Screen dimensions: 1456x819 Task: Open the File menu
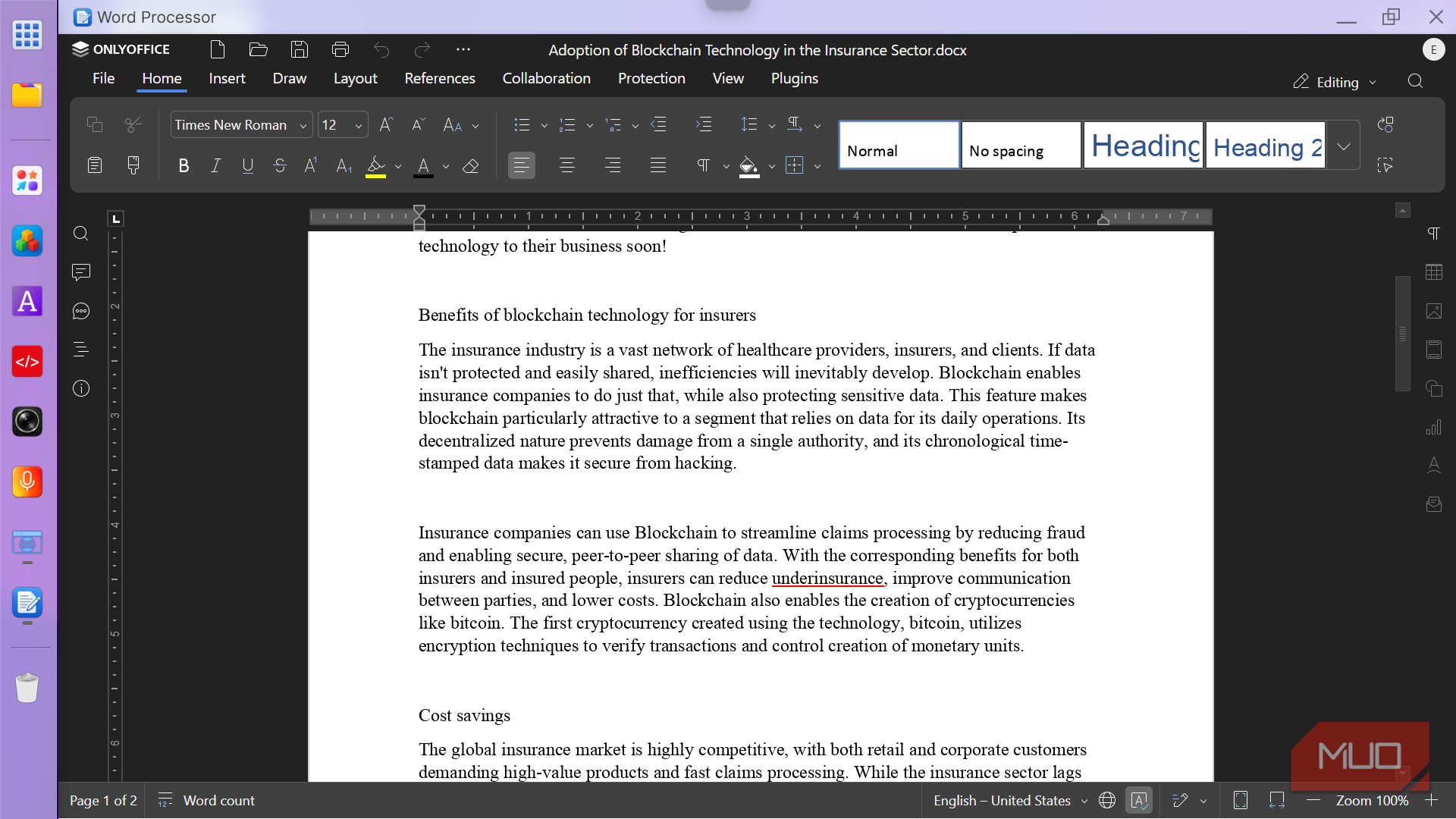[x=103, y=78]
